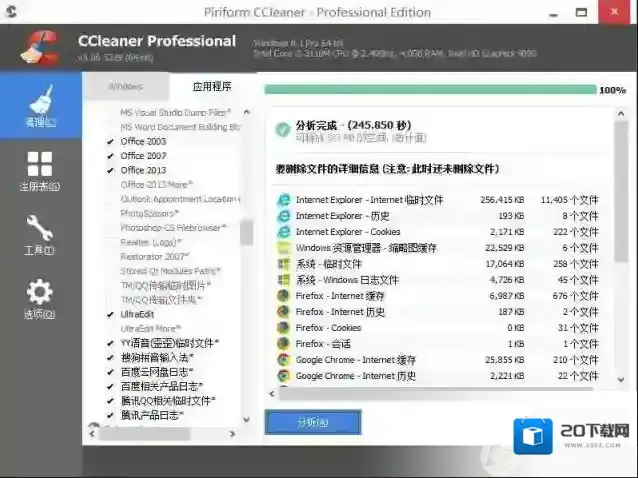Image resolution: width=638 pixels, height=478 pixels.
Task: Click application list scroll up arrow
Action: pyautogui.click(x=247, y=112)
